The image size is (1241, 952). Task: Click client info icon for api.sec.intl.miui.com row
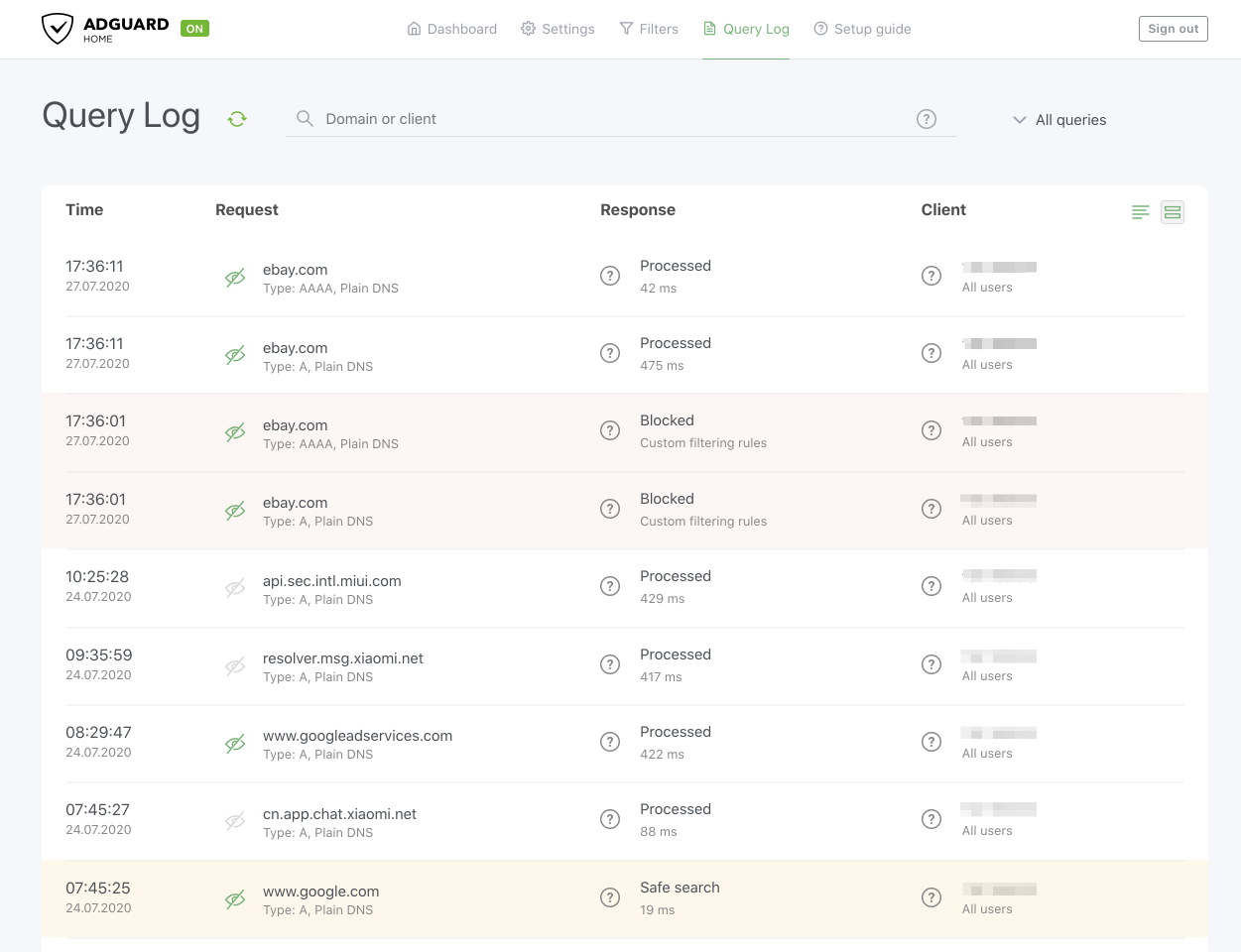pyautogui.click(x=931, y=586)
